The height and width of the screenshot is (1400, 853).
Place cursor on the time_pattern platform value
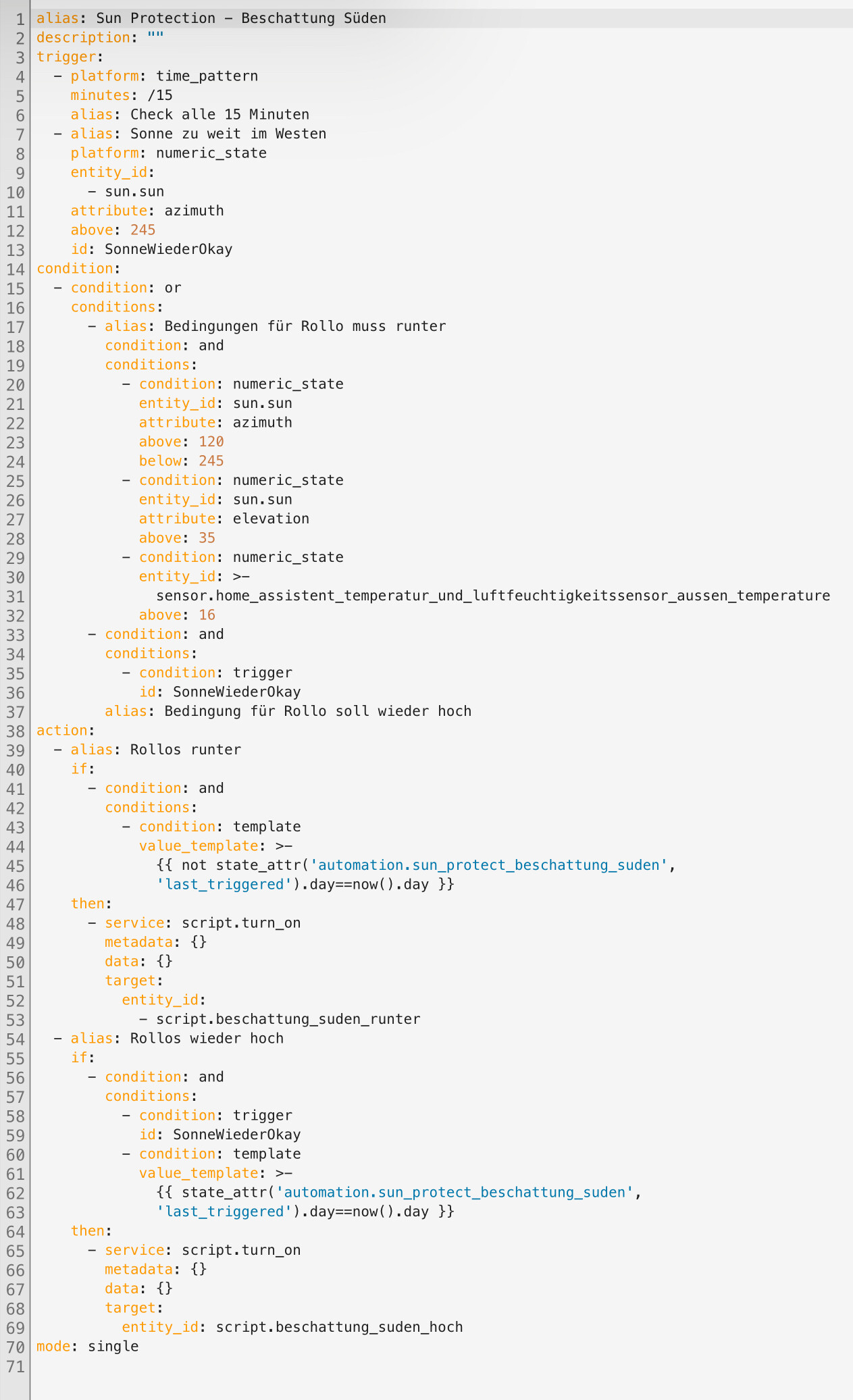click(207, 76)
